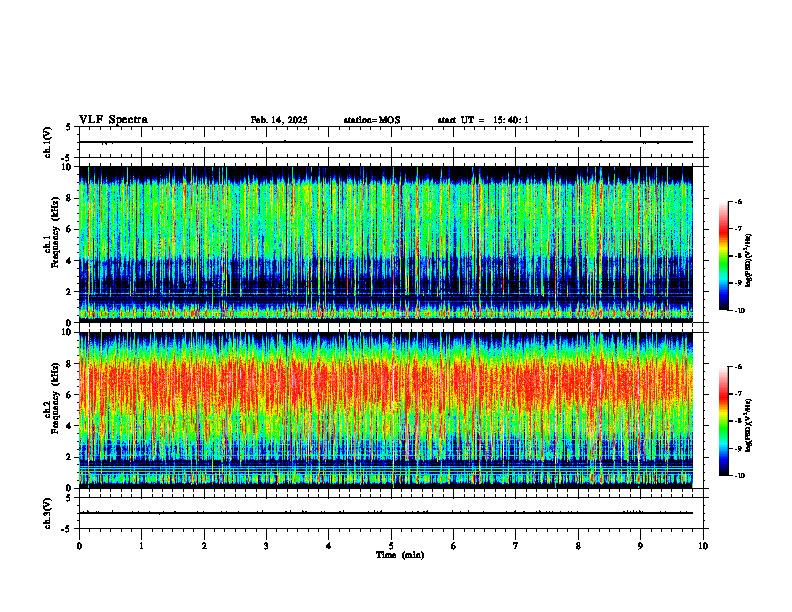Viewport: 792px width, 612px height.
Task: Click the "-6" label on ch.1 color bar
Action: pyautogui.click(x=738, y=201)
